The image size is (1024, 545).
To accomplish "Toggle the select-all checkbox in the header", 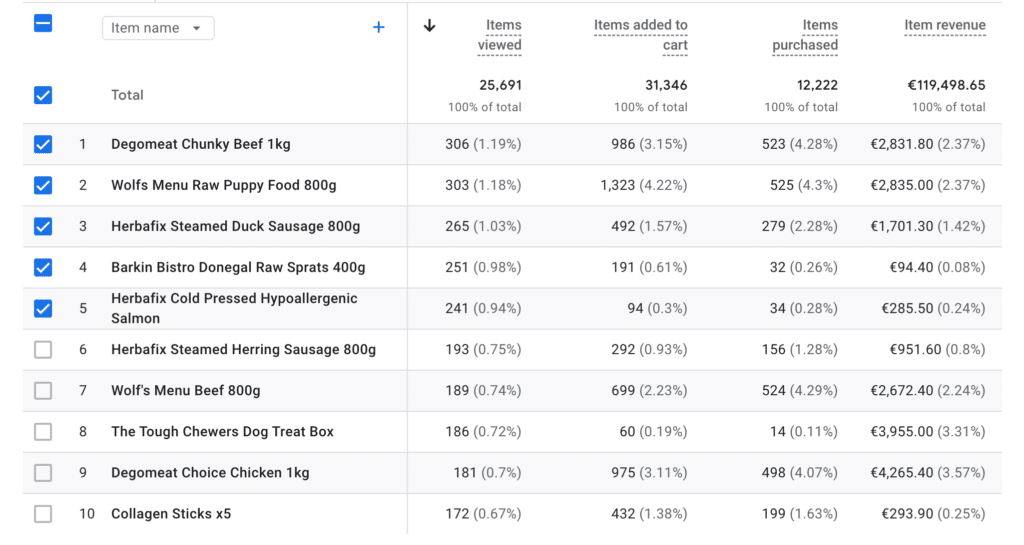I will click(x=43, y=24).
